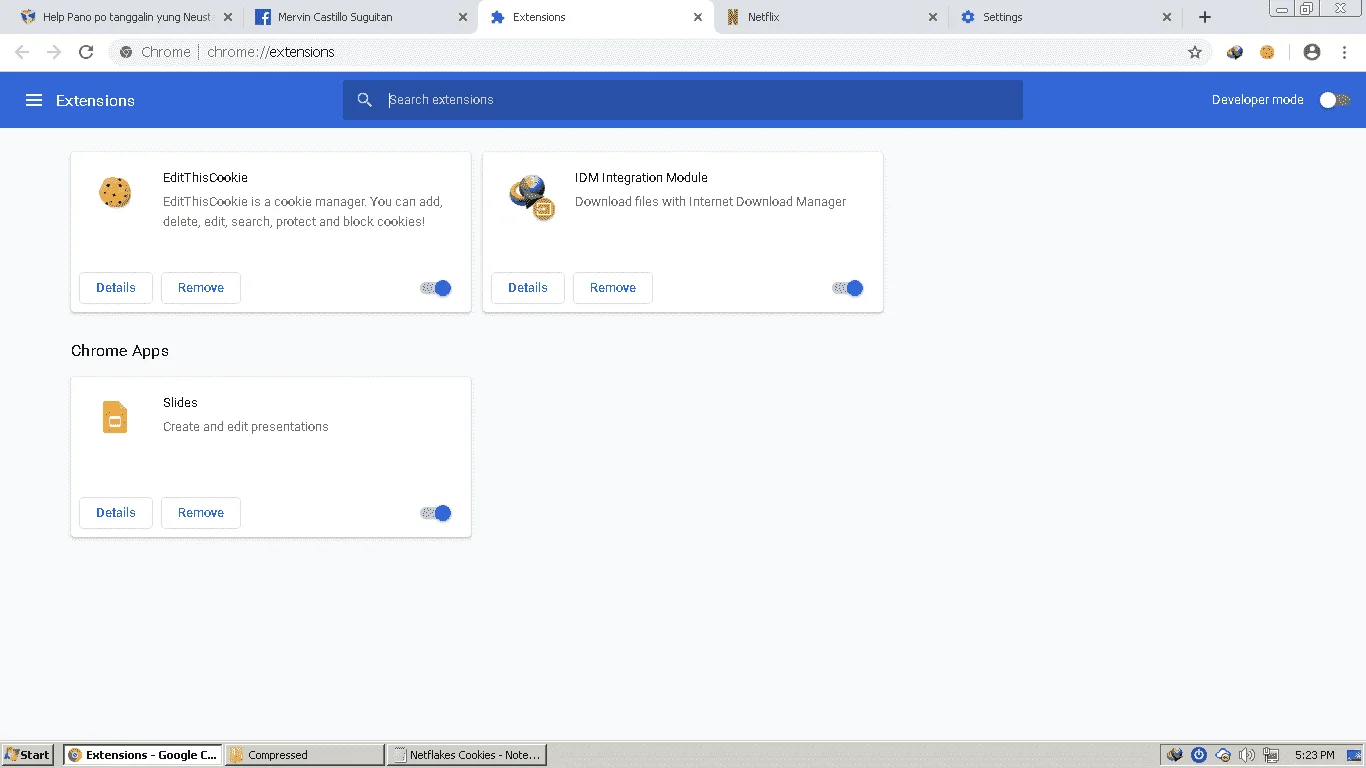Click the 'Create and edit presentations' description

click(246, 427)
